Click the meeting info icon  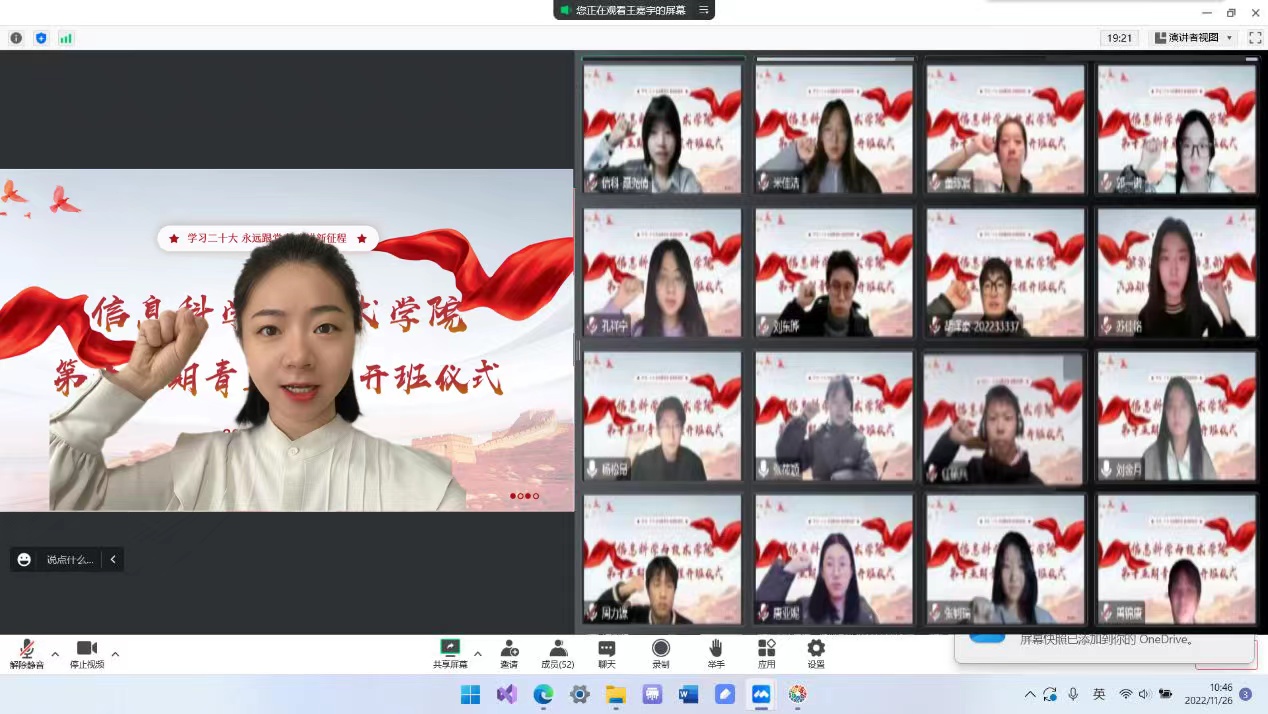(x=16, y=38)
